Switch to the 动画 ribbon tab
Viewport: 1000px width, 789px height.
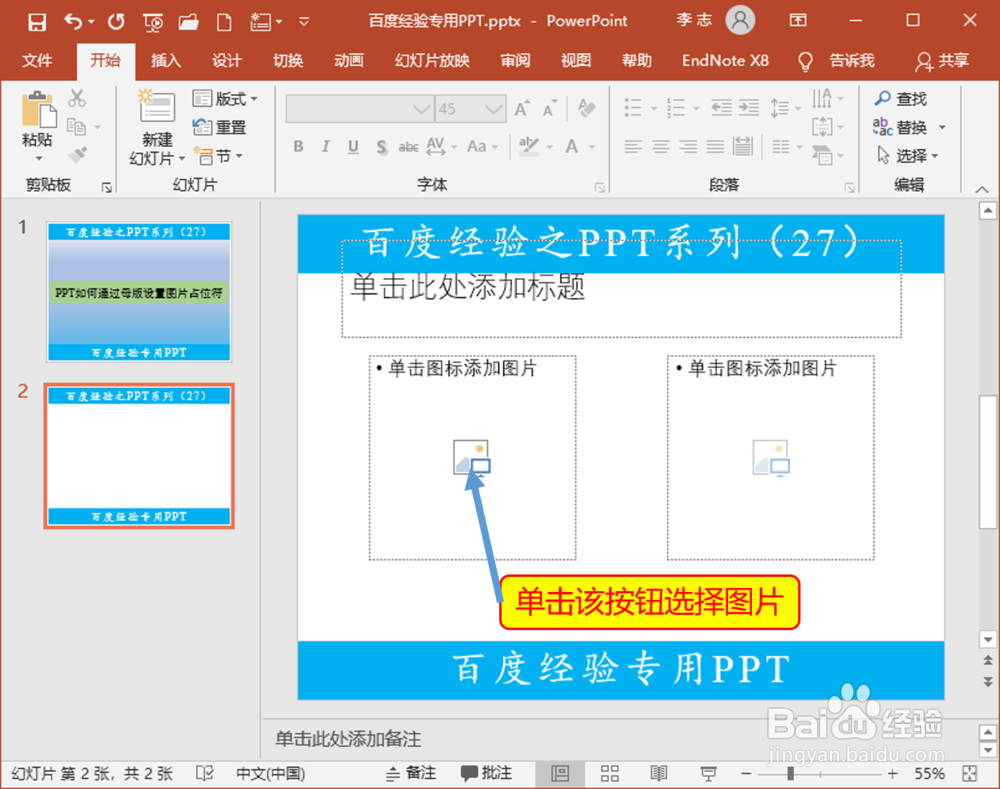(x=348, y=61)
